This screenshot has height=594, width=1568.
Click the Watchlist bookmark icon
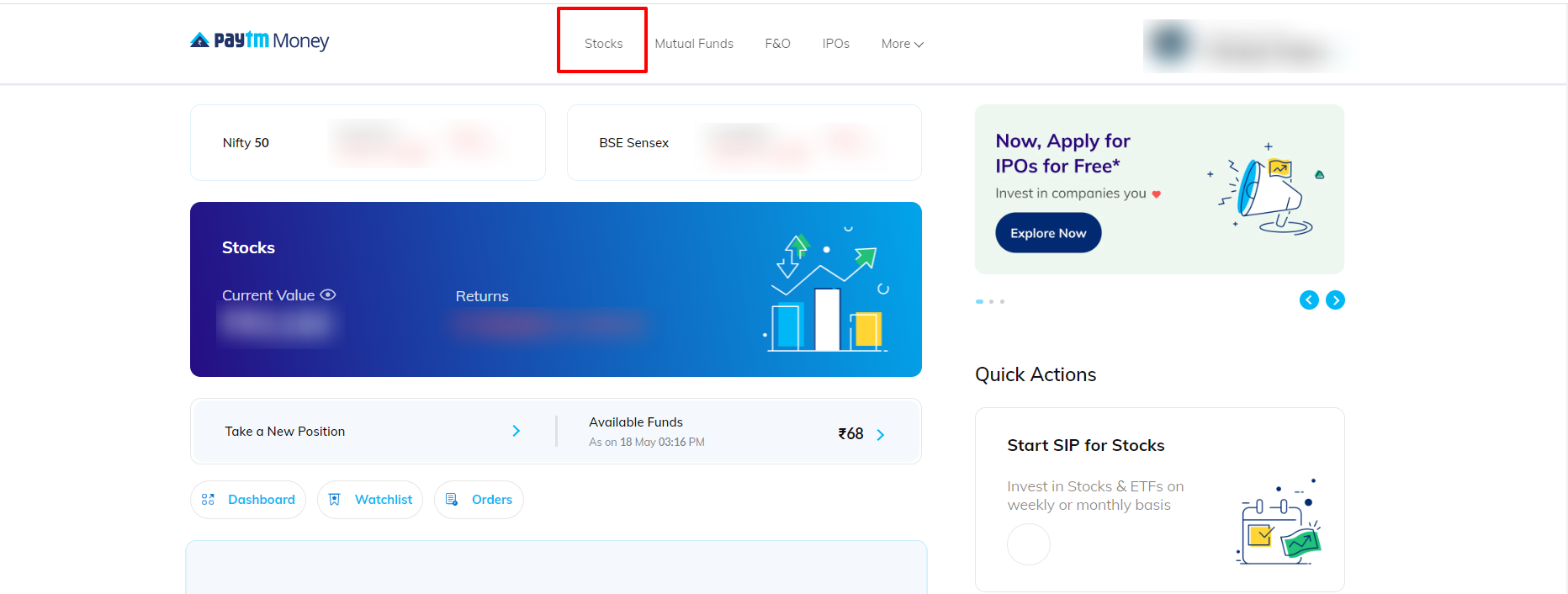[x=334, y=500]
